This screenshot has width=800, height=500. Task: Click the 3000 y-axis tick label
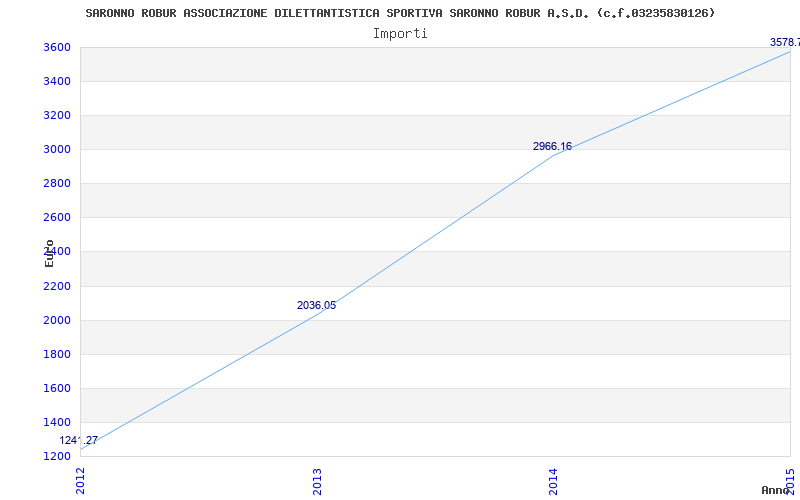click(57, 149)
